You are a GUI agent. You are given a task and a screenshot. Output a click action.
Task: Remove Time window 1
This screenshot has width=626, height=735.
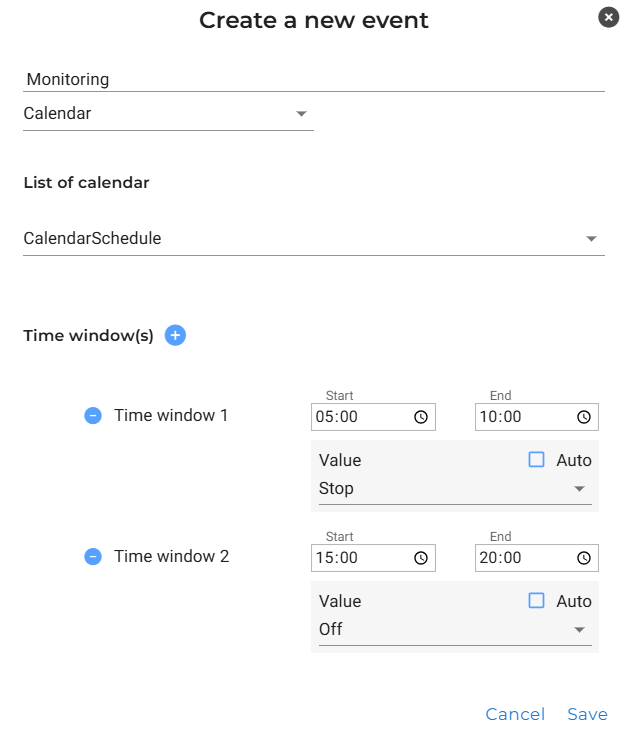coord(93,415)
